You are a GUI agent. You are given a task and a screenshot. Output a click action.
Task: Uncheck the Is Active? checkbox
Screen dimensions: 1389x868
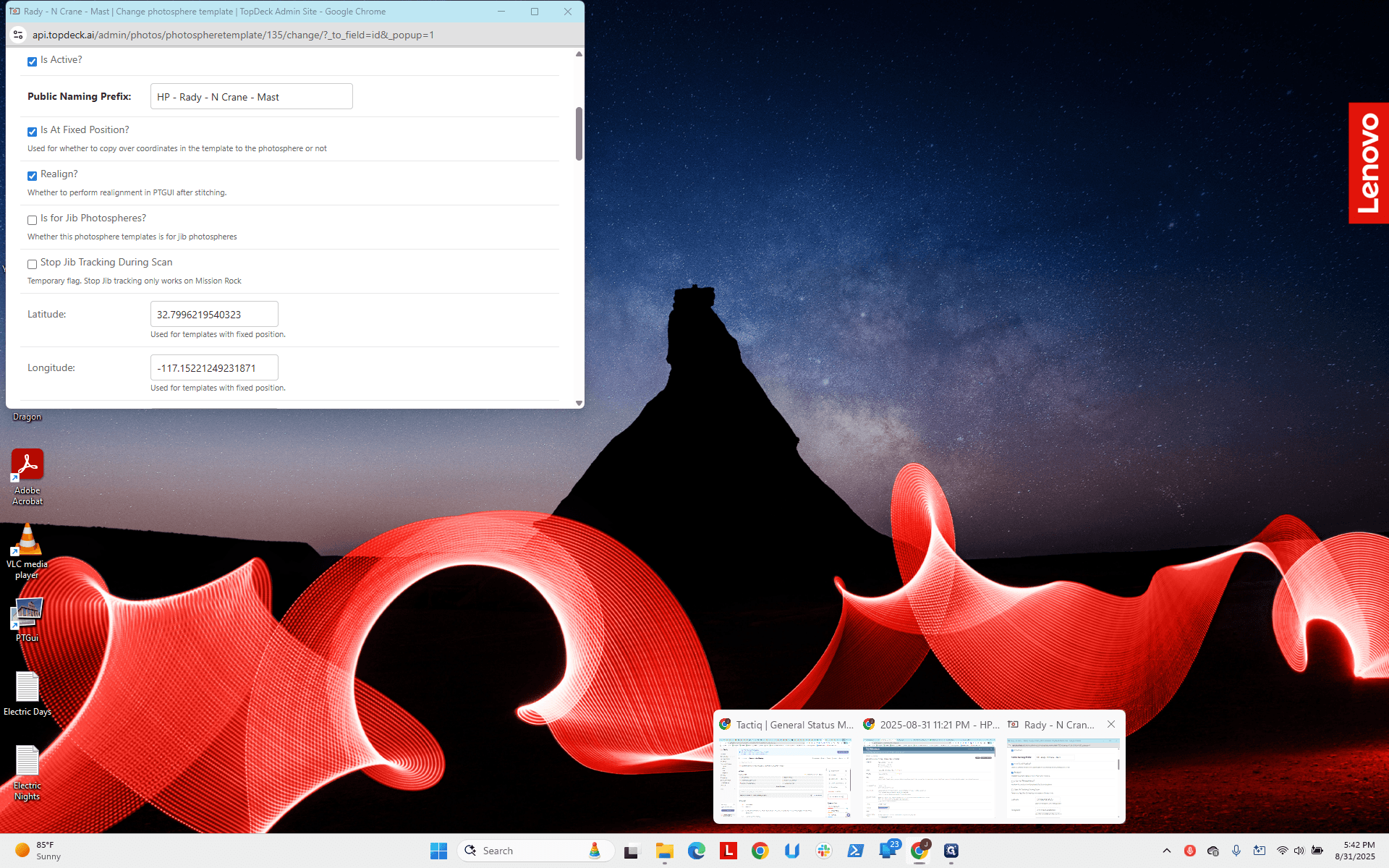pyautogui.click(x=32, y=61)
